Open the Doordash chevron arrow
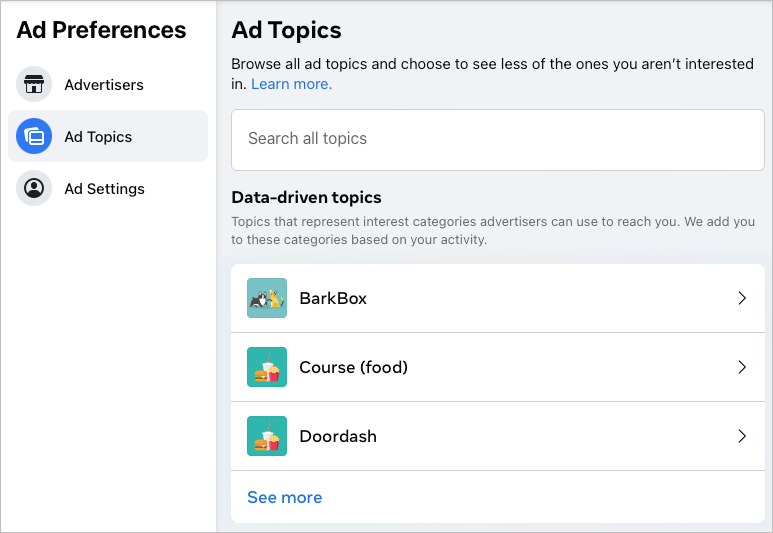773x533 pixels. pos(742,436)
